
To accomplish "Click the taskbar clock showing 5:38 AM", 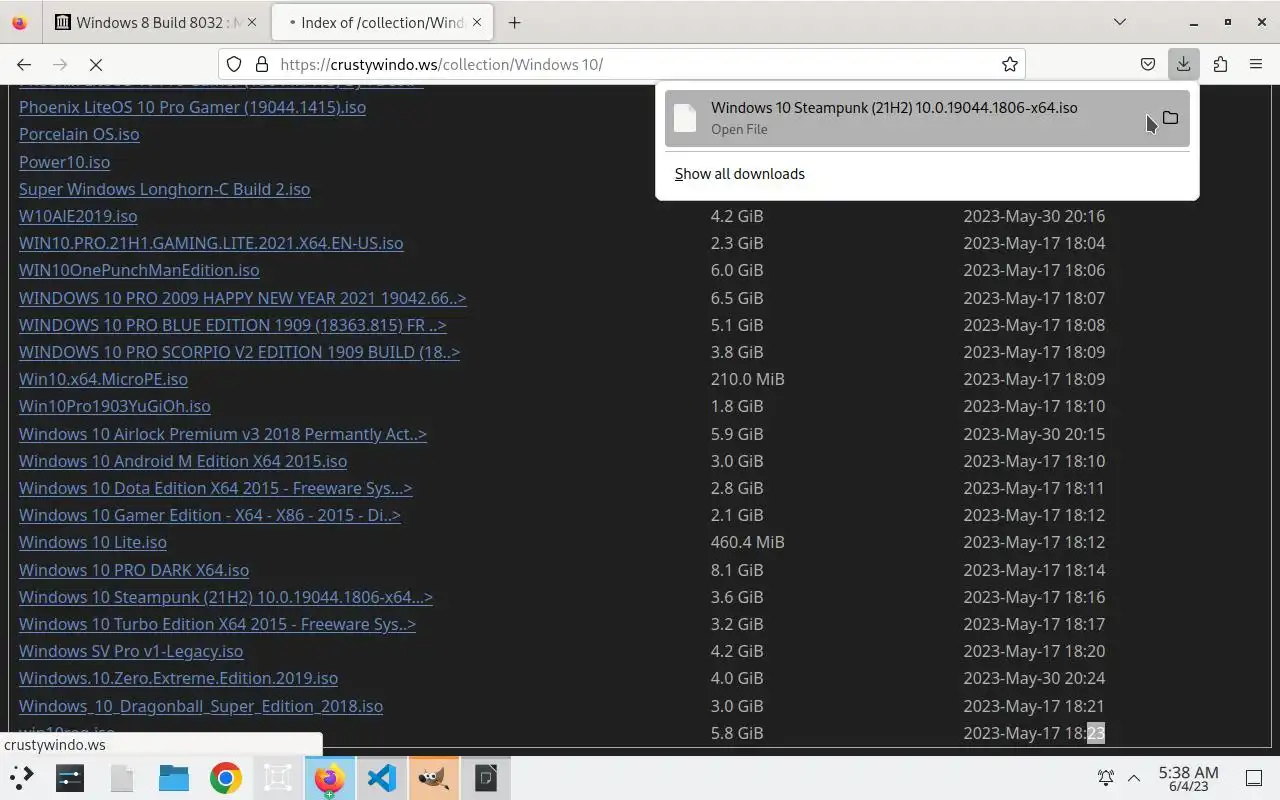I will pos(1188,778).
